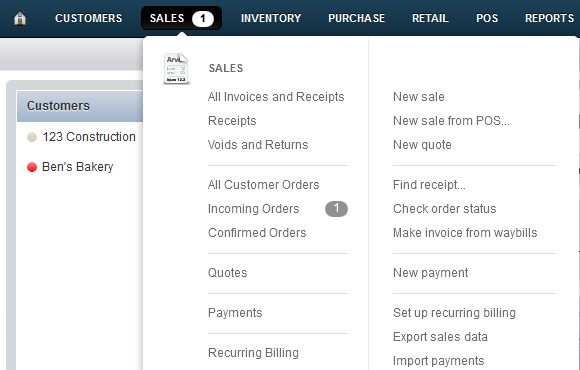
Task: Create a New quote
Action: click(422, 145)
